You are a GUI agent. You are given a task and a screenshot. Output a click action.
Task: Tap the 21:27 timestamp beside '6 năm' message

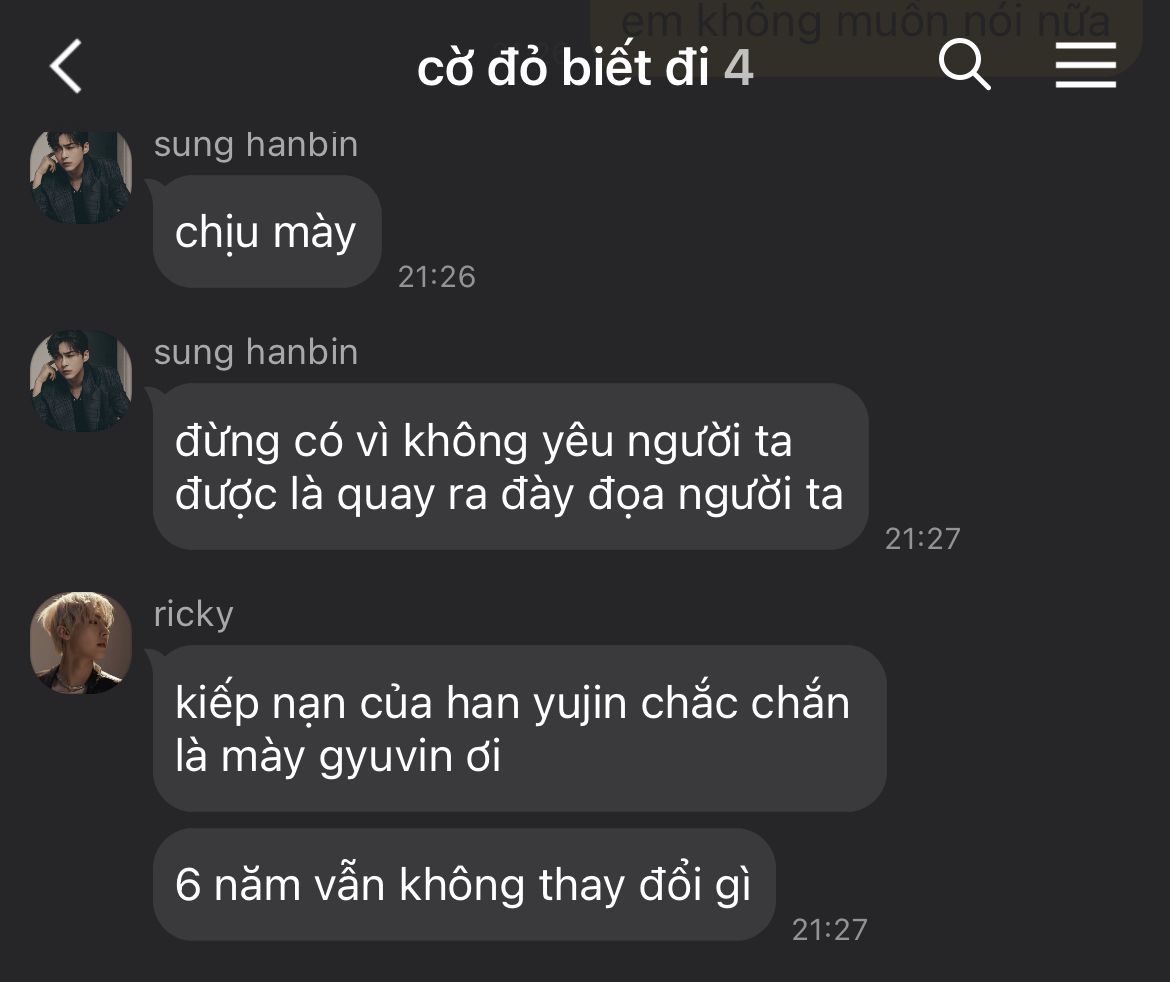pos(829,930)
